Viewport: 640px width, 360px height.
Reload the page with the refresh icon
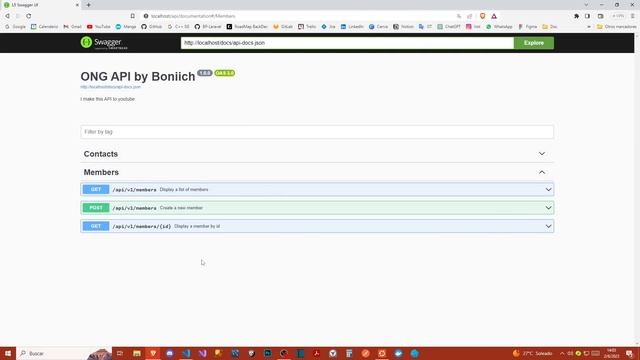[x=29, y=16]
